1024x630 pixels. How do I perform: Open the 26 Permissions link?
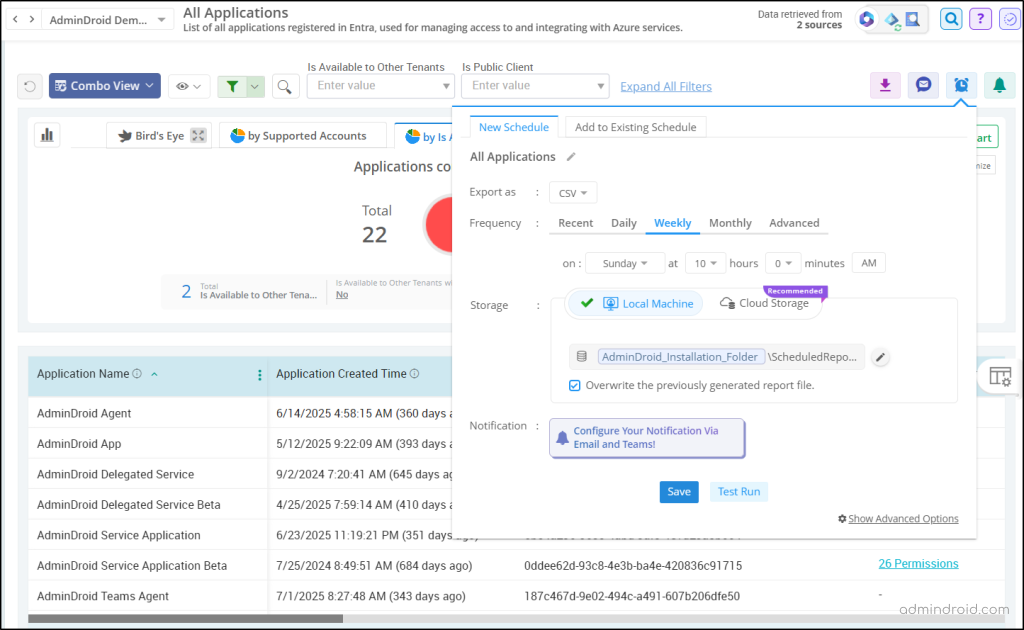click(918, 563)
